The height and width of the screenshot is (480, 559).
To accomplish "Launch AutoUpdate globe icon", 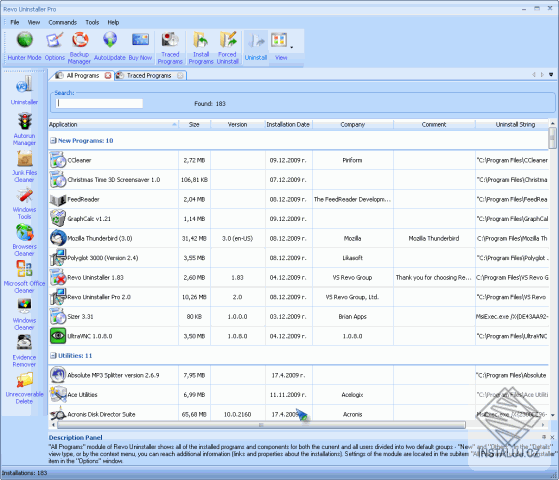I will click(110, 40).
